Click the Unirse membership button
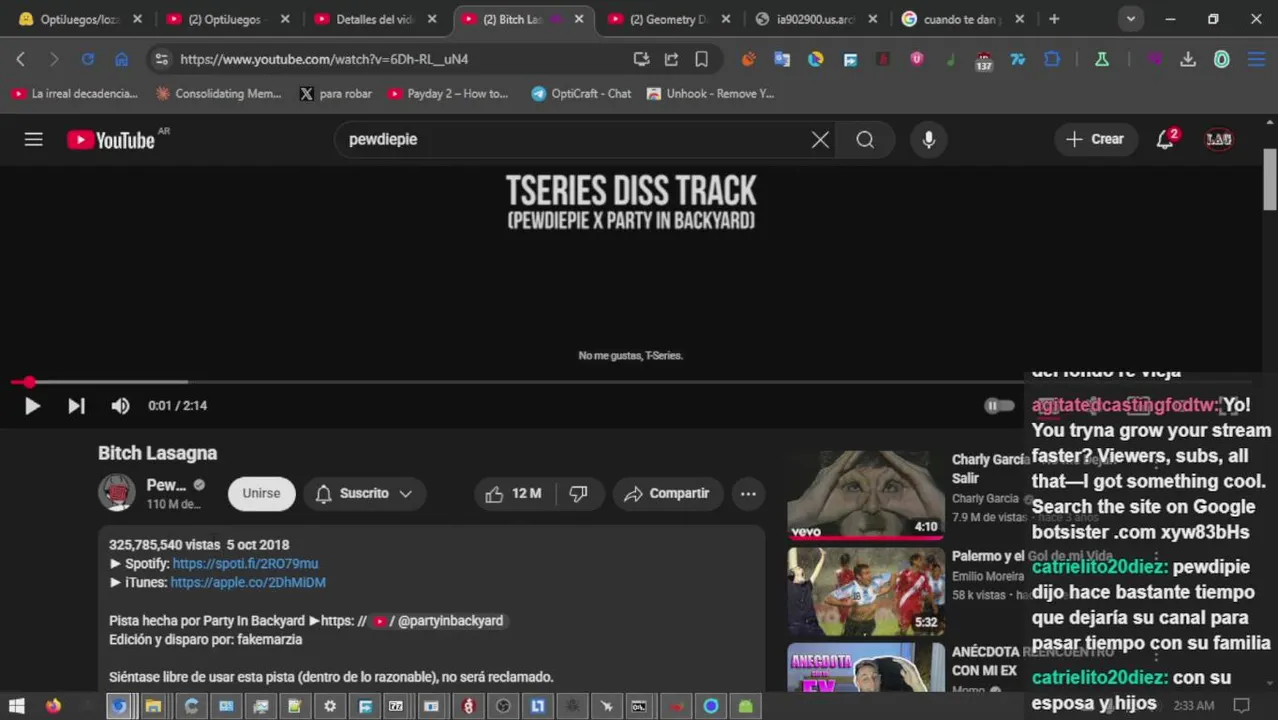 pyautogui.click(x=261, y=493)
